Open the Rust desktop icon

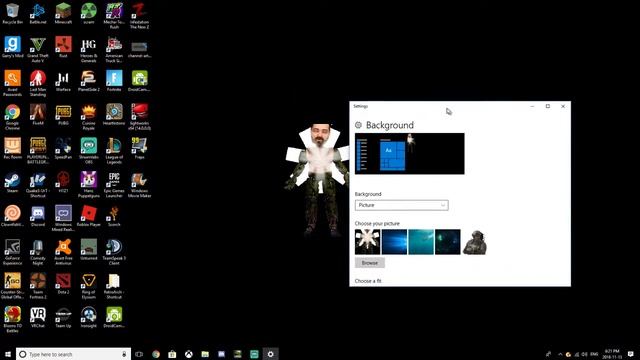(x=63, y=47)
